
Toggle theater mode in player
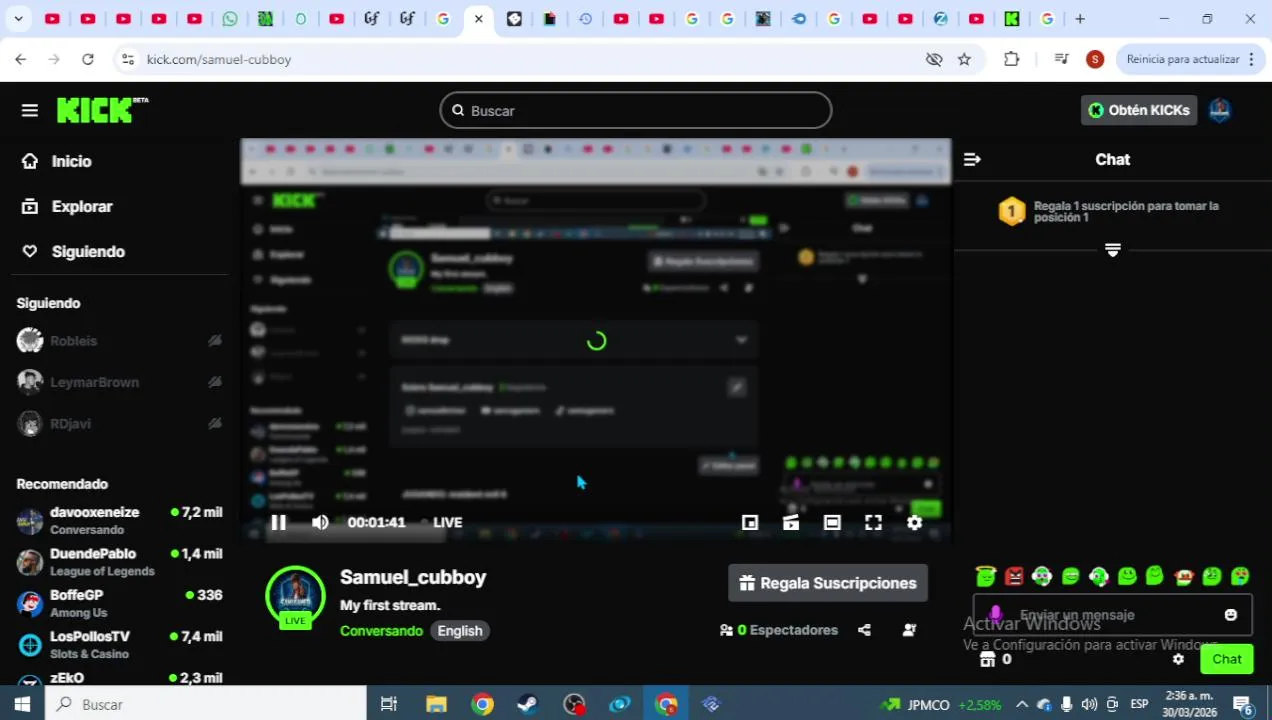pos(832,522)
